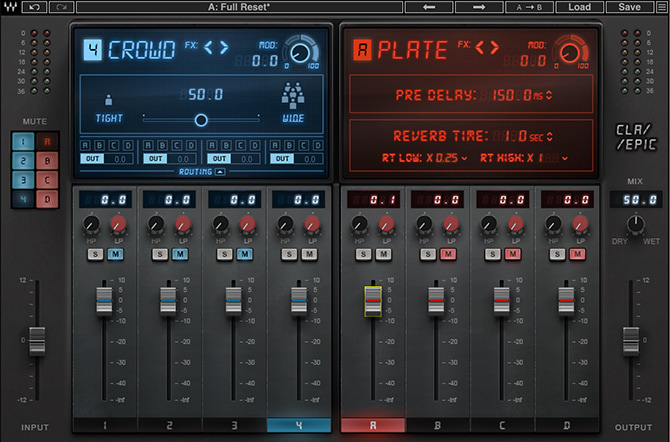Click the Wide crowd icon
670x442 pixels.
click(x=293, y=95)
